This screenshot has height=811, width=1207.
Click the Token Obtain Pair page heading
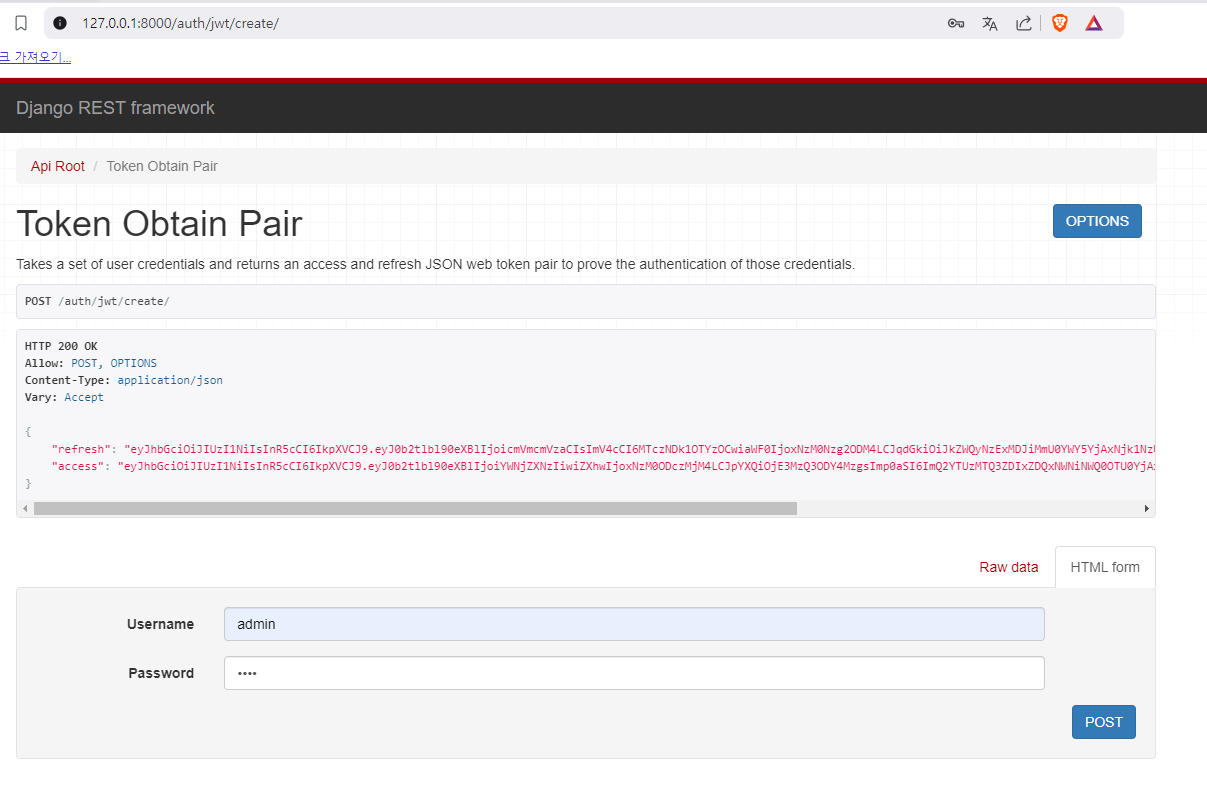point(159,224)
